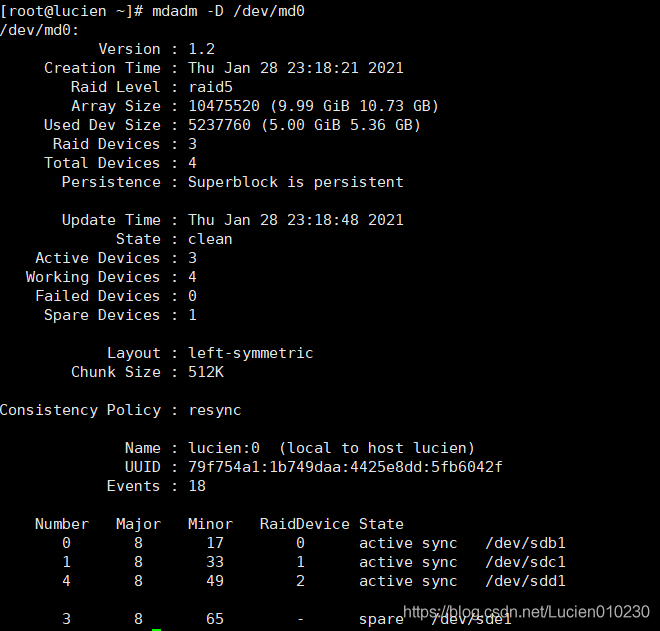Select the Name value 'lucien:0'

[224, 448]
